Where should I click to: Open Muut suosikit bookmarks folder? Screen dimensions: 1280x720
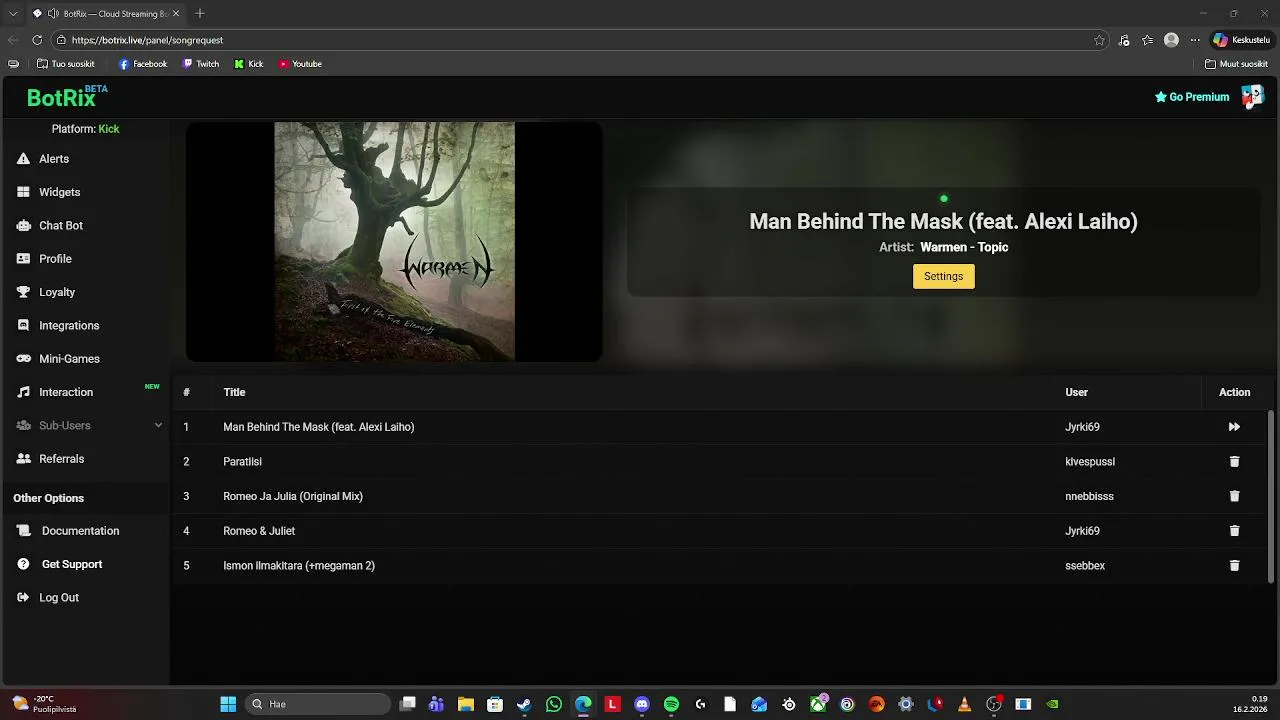1236,64
